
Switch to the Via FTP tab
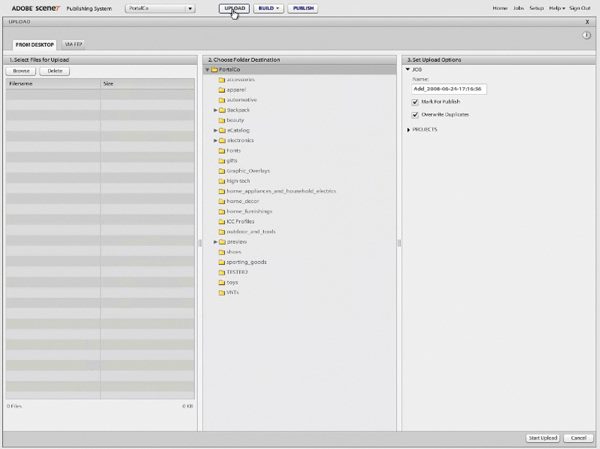(x=73, y=45)
